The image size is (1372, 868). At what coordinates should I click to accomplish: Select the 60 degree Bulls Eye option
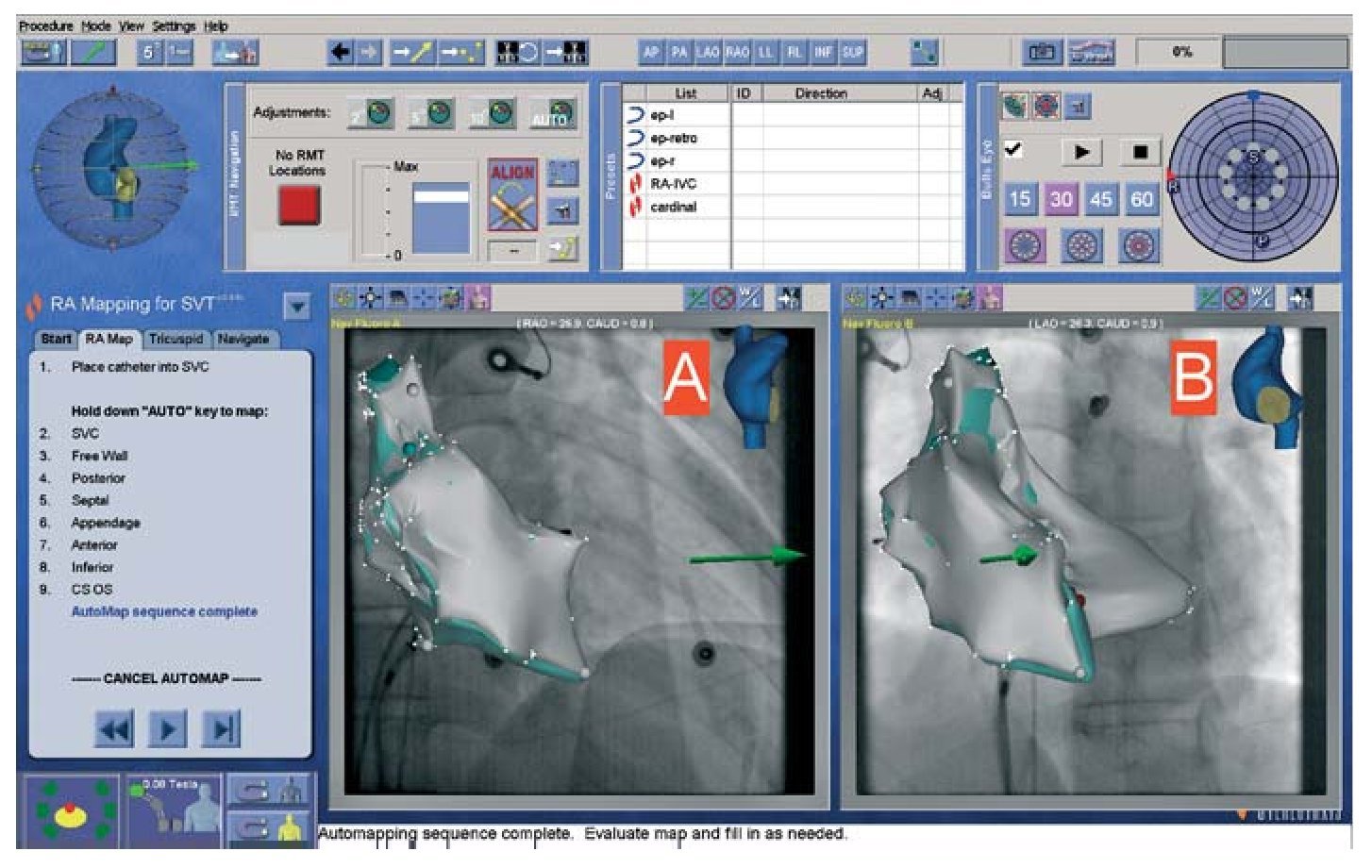tap(1142, 199)
